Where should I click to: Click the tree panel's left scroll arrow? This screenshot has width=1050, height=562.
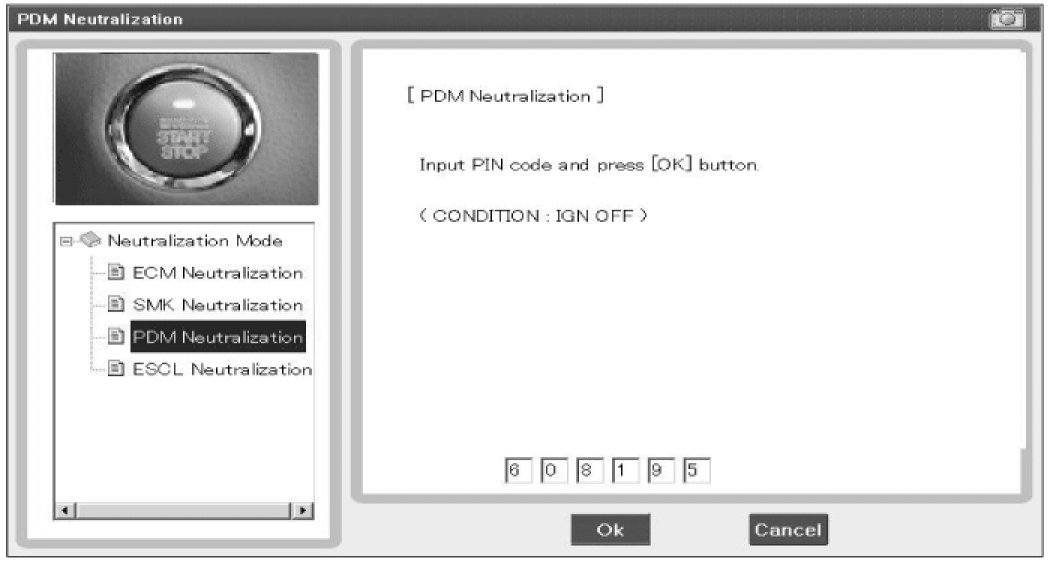click(x=65, y=510)
